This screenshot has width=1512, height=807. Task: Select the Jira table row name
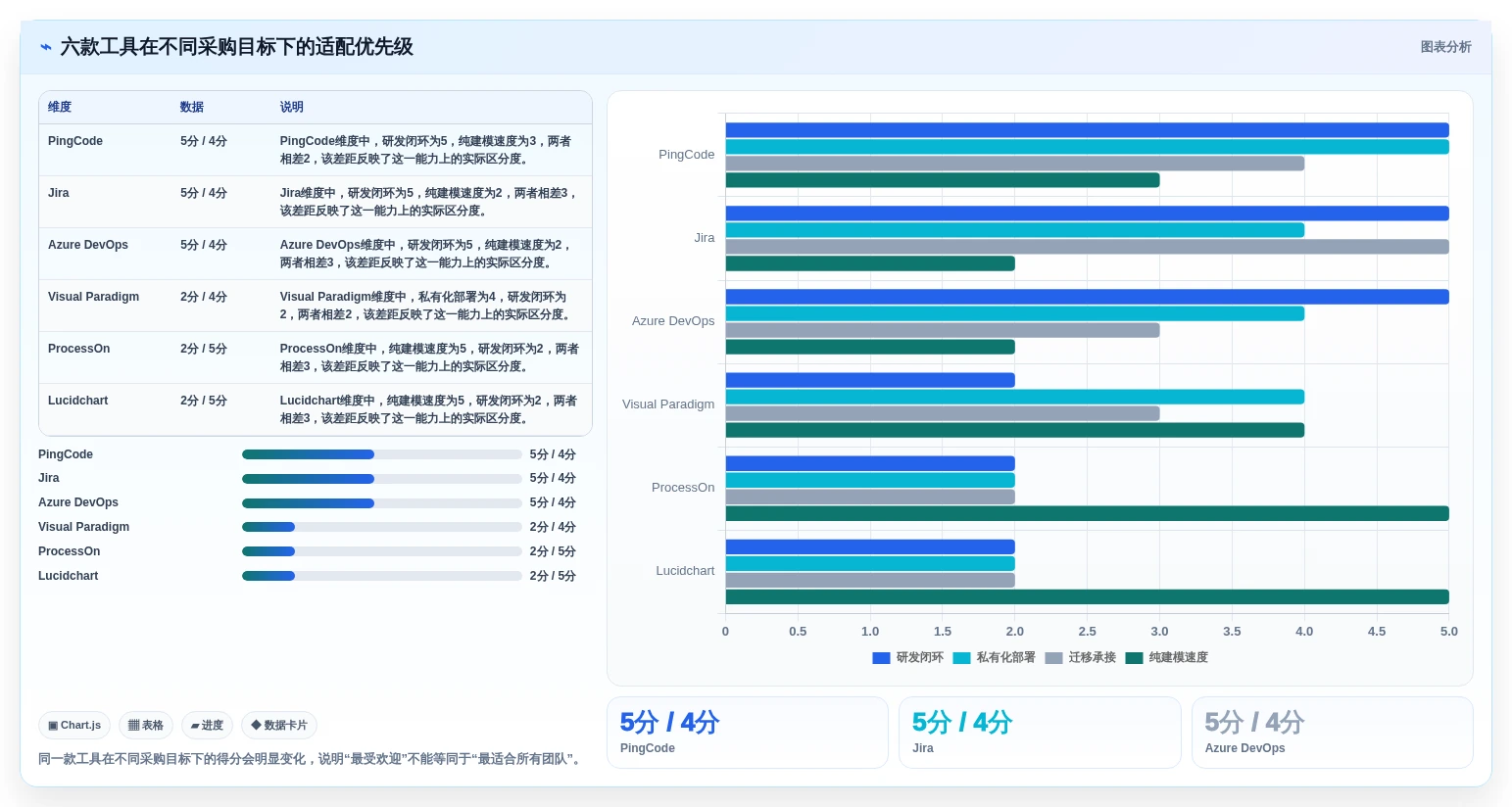59,193
